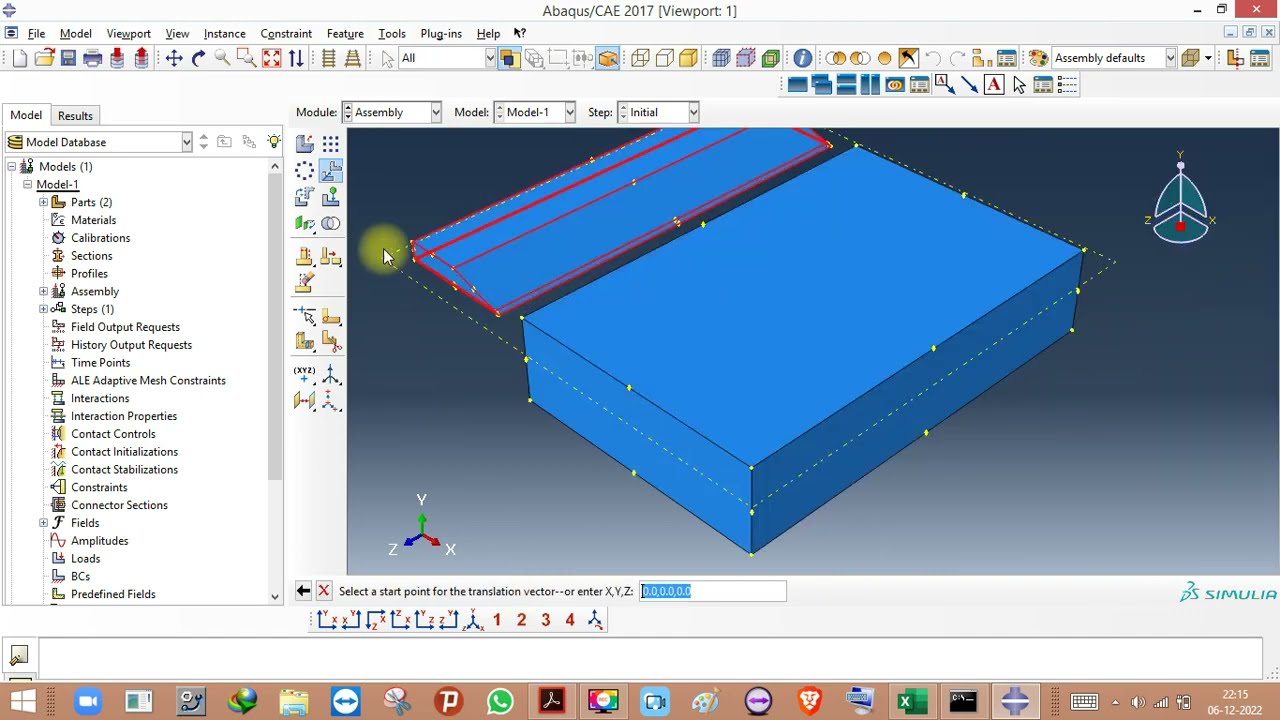
Task: Open the Color Code palette icon
Action: click(1038, 58)
